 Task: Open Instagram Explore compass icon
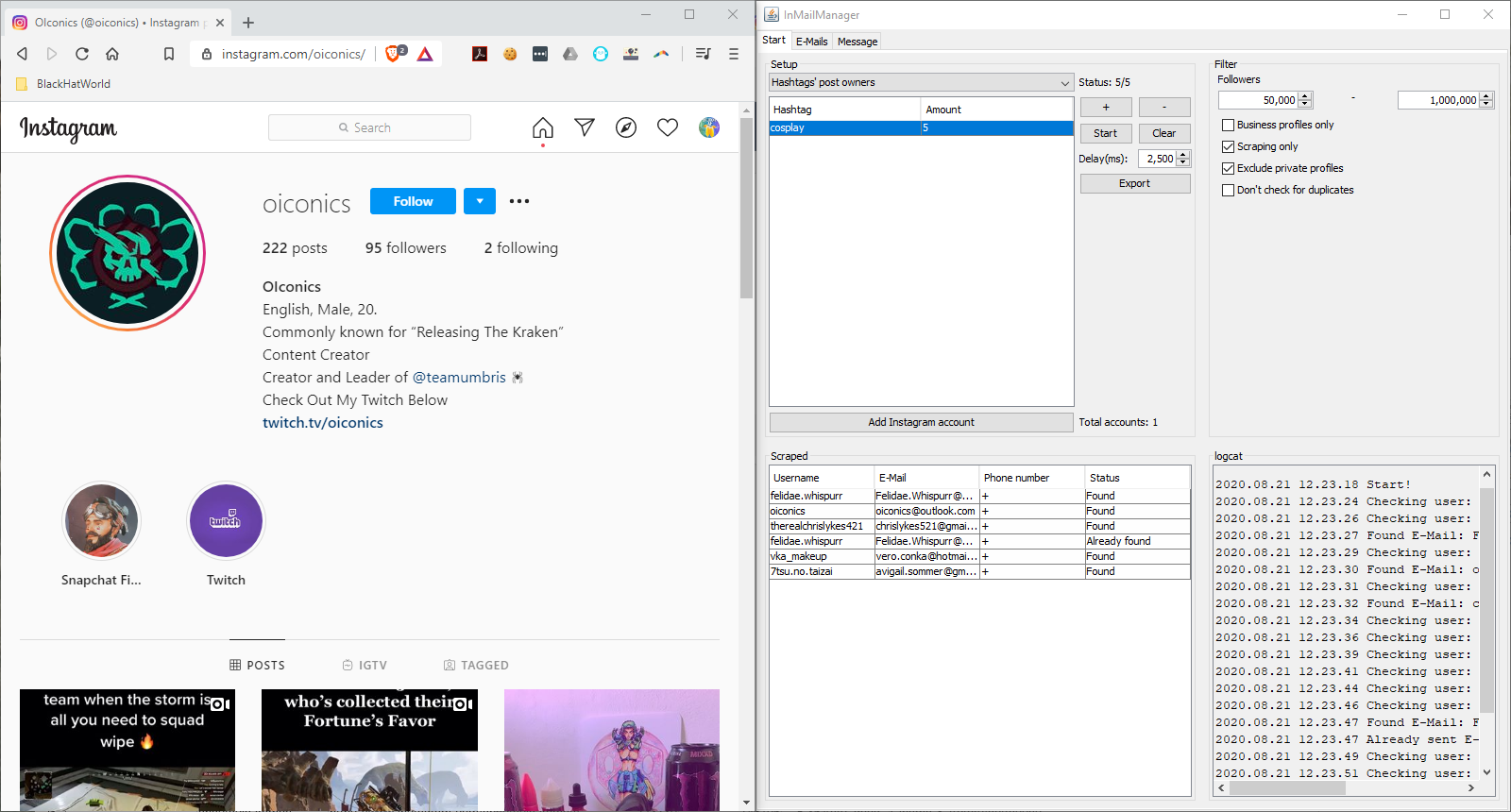click(626, 127)
